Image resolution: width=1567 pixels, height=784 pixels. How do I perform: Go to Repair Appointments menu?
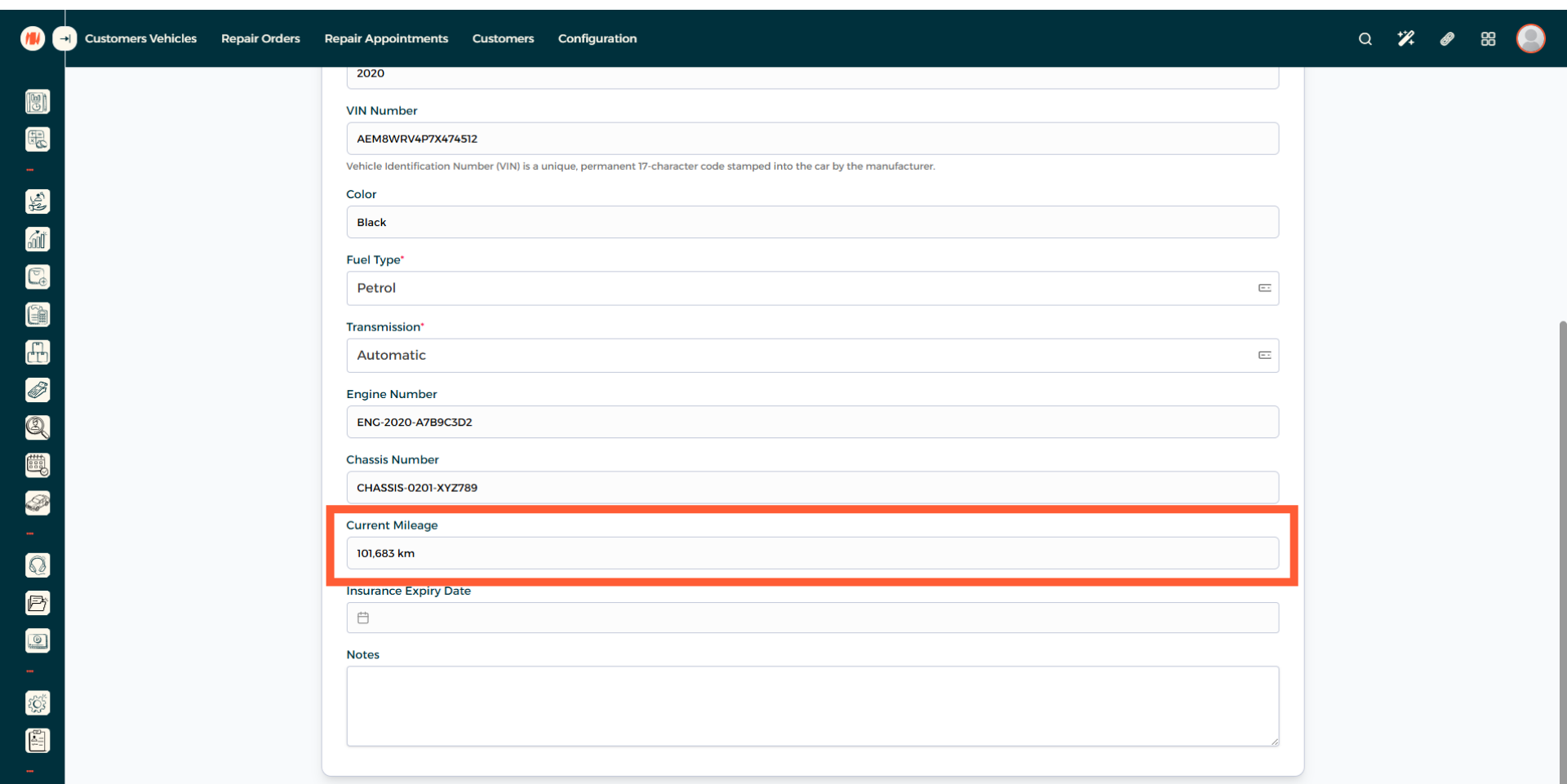click(386, 38)
